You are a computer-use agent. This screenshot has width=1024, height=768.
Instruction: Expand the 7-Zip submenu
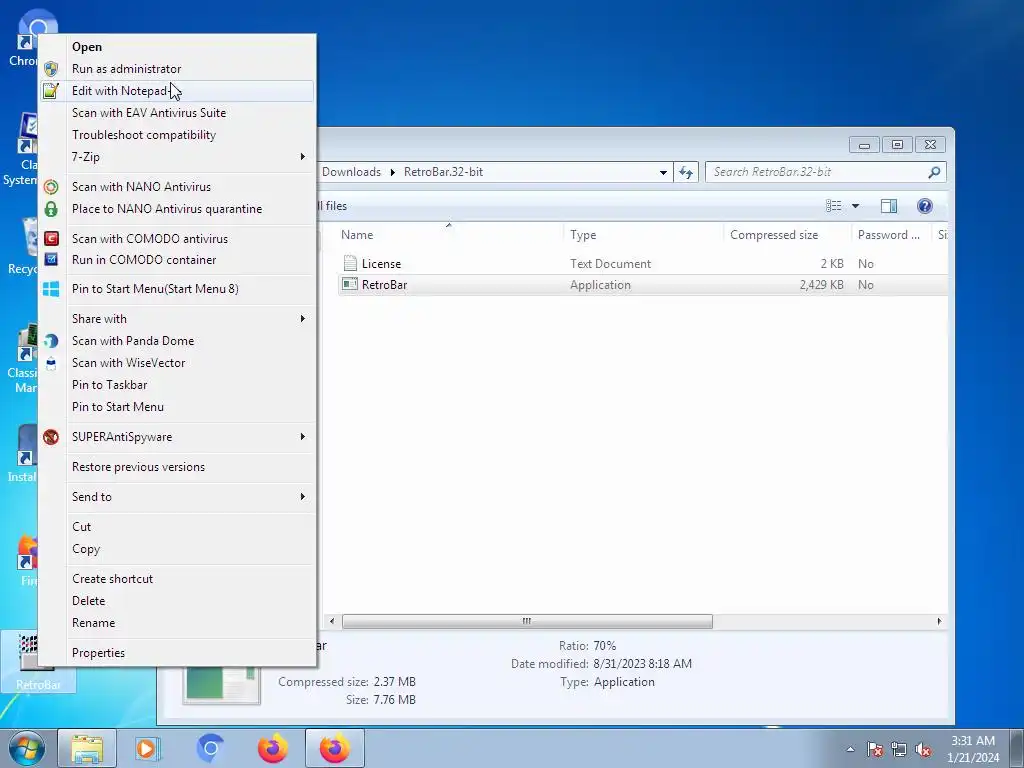pyautogui.click(x=302, y=157)
